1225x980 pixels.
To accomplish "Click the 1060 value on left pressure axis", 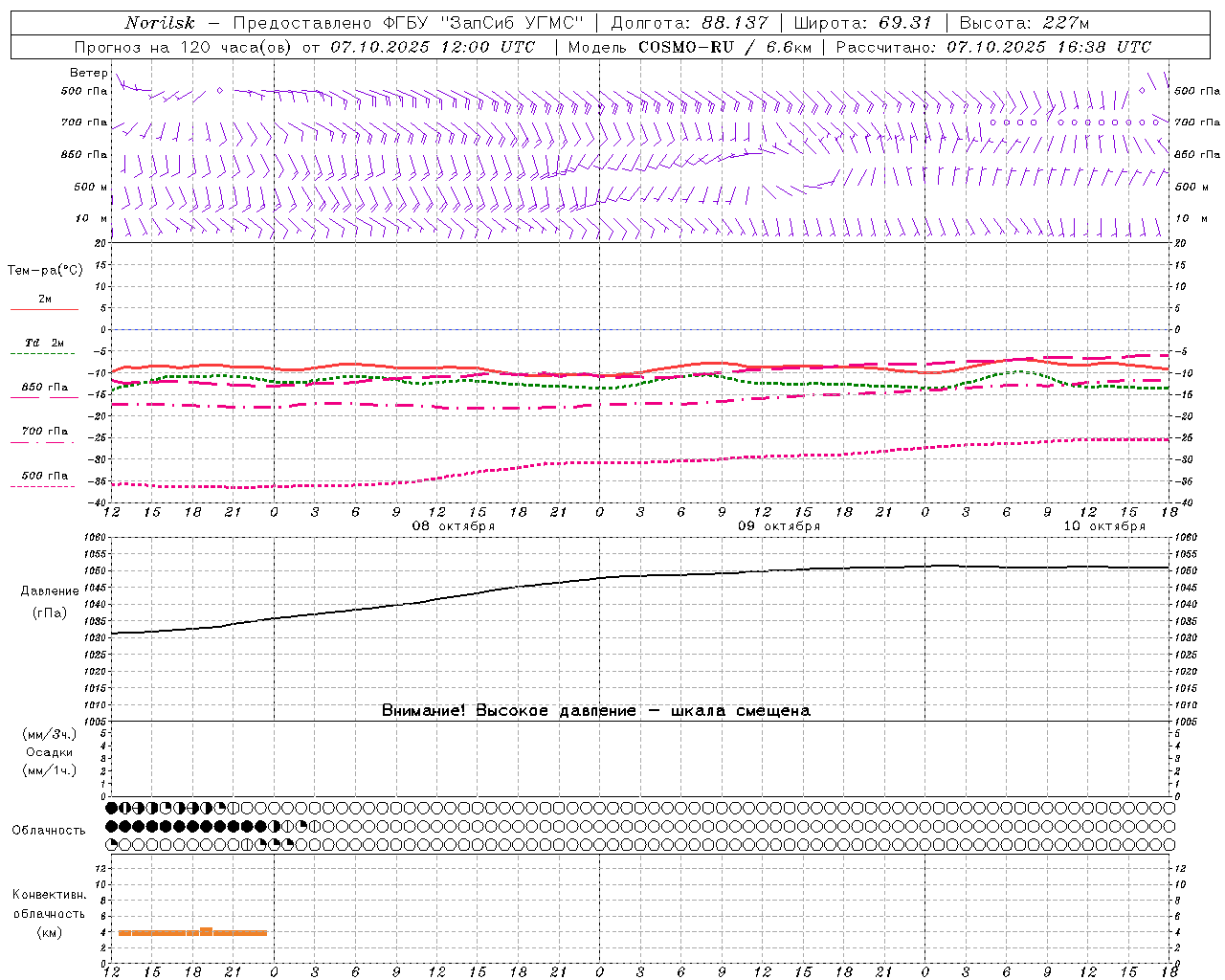I will 98,538.
